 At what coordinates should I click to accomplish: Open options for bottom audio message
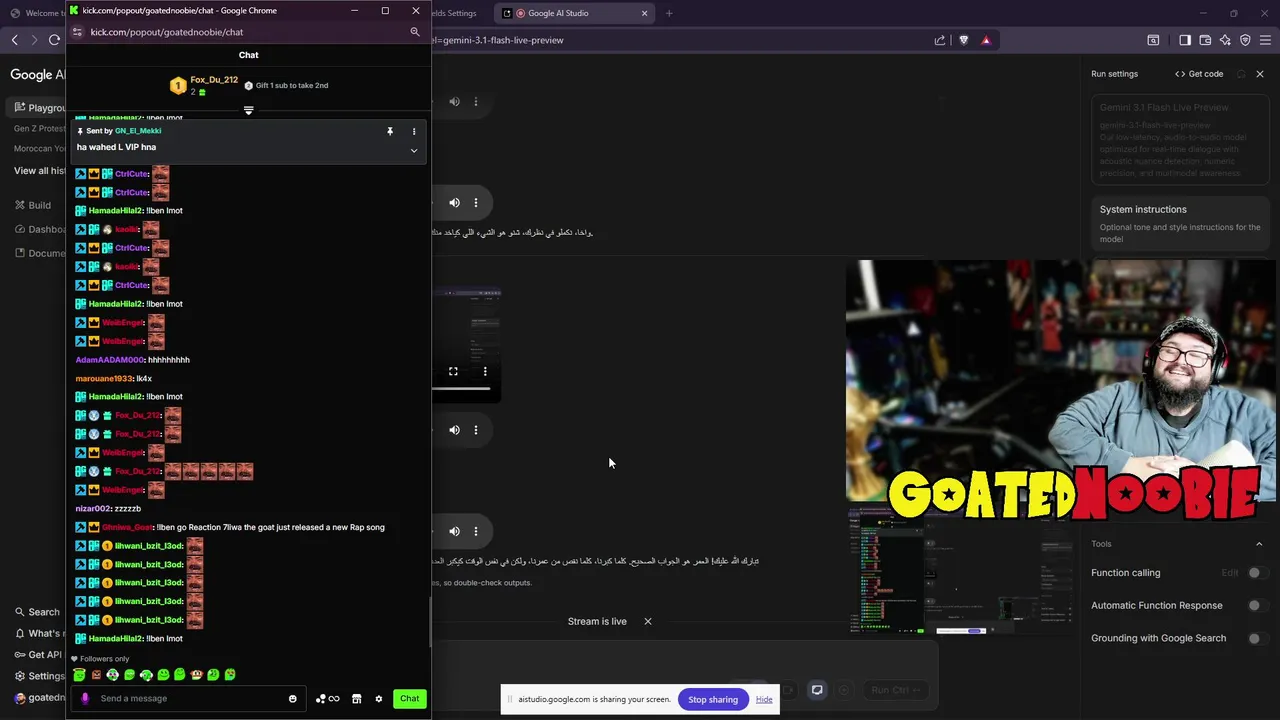point(476,531)
